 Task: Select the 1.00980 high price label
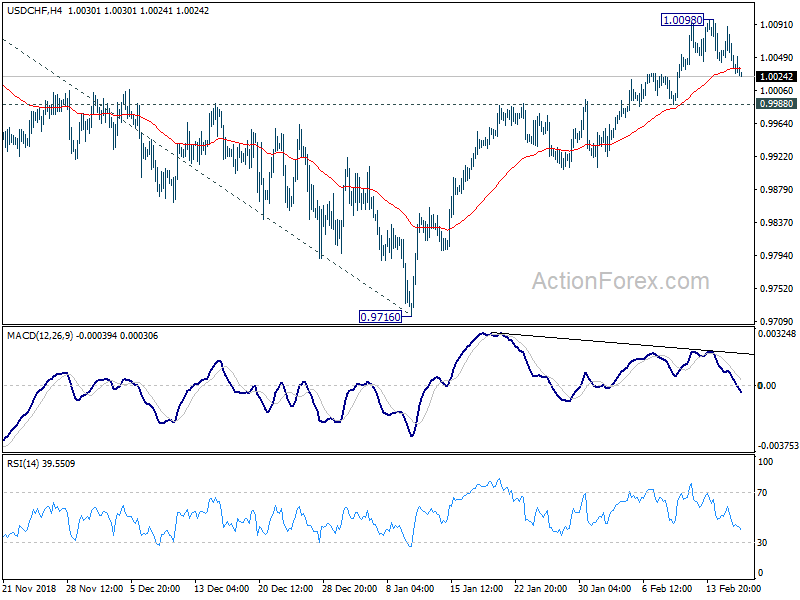coord(682,20)
